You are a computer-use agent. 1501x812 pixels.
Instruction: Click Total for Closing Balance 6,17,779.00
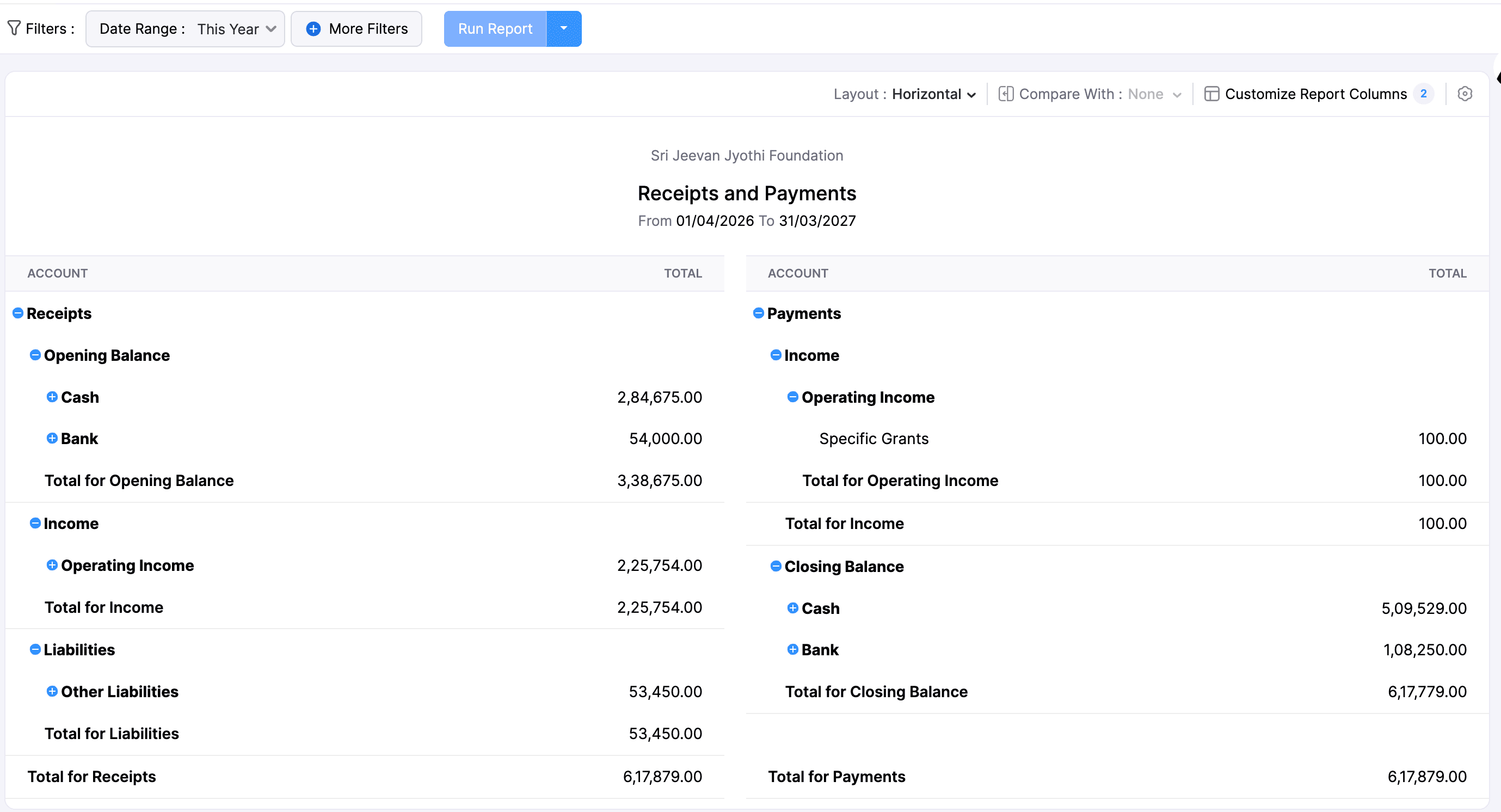[x=1427, y=691]
